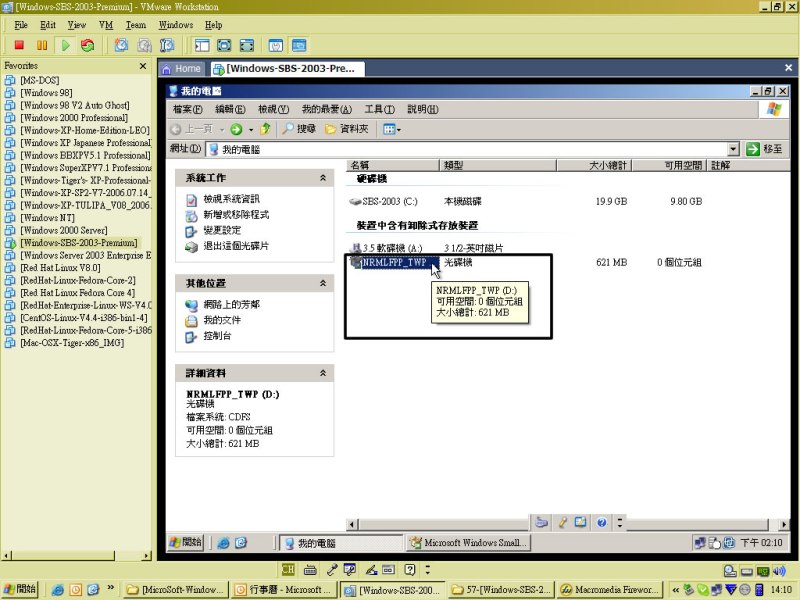Screen dimensions: 800x600
Task: Open the VMware File menu
Action: click(x=21, y=24)
